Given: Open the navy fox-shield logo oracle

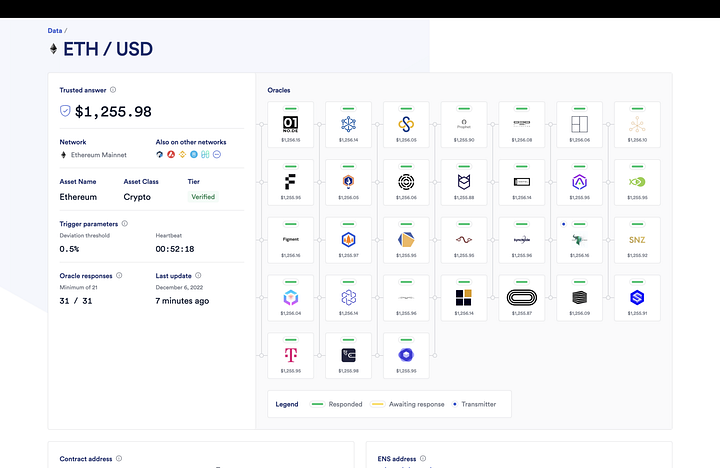Looking at the screenshot, I should (464, 182).
